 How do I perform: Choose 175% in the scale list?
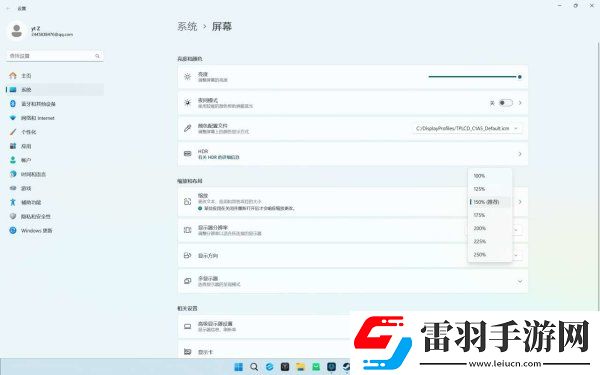[490, 215]
